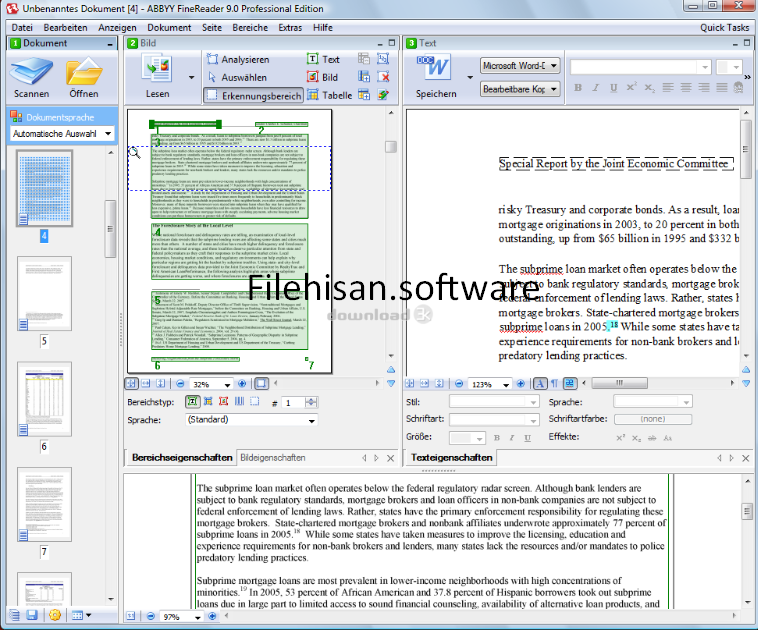Click the horizontal scrollbar thumb in Text pane
The height and width of the screenshot is (632, 758).
pyautogui.click(x=619, y=383)
